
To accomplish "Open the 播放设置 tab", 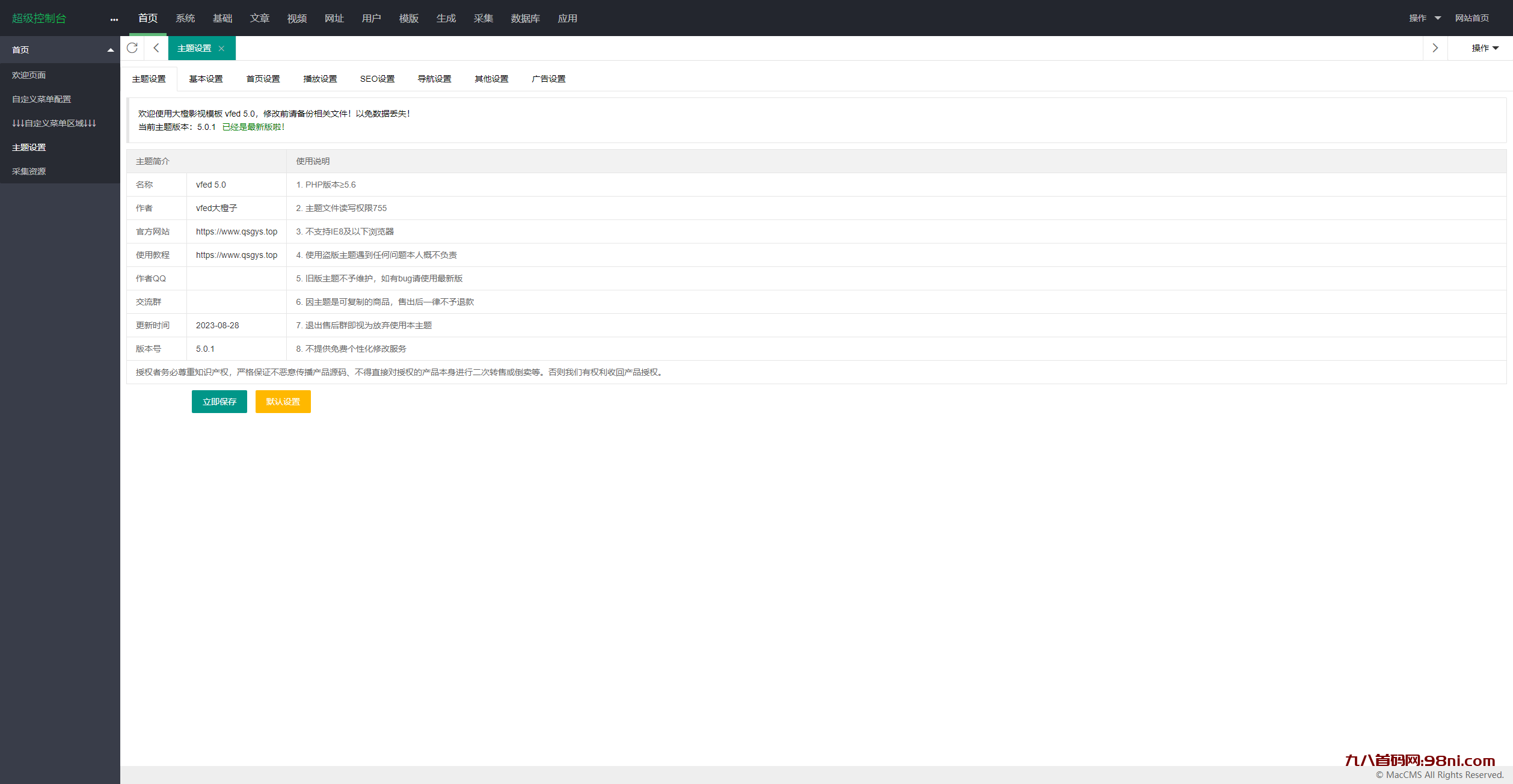I will click(320, 79).
